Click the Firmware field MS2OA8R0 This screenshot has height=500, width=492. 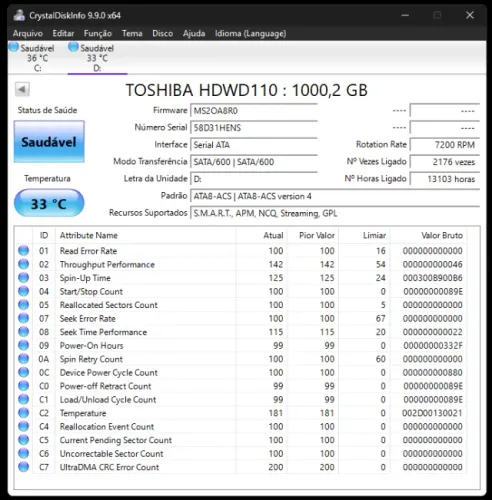click(254, 111)
